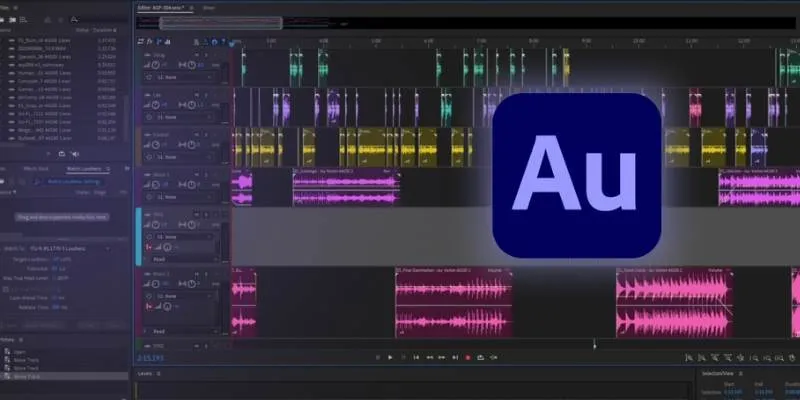Stop playback in the transport bar

click(378, 358)
